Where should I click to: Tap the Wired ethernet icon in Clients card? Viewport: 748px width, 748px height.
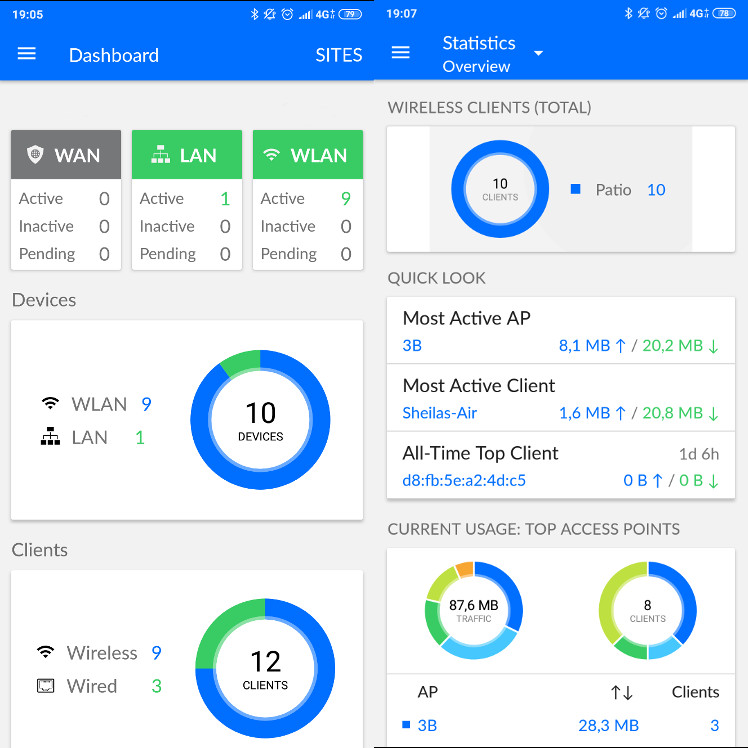(x=45, y=686)
